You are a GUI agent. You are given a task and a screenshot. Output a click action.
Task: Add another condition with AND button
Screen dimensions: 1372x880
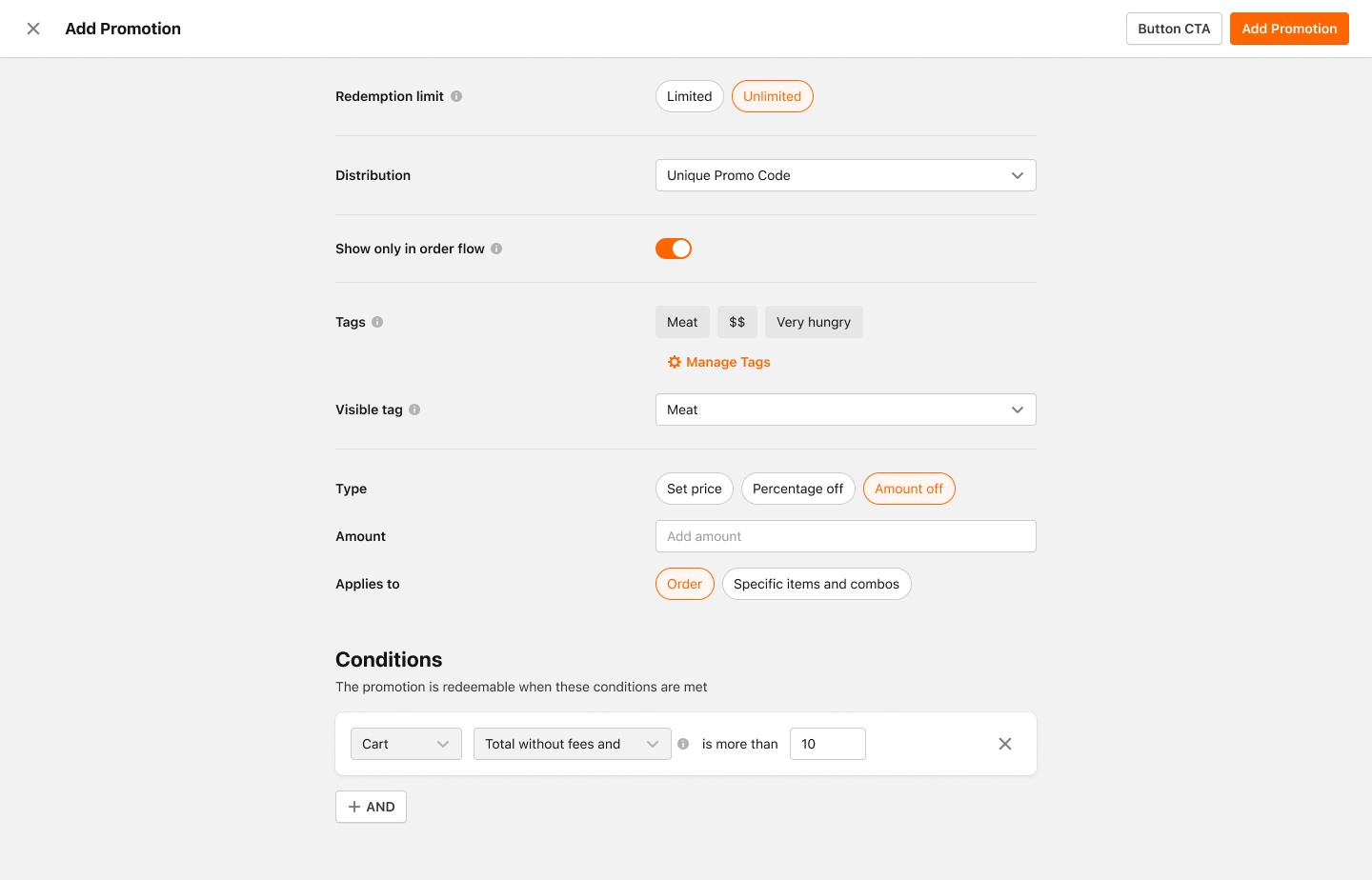coord(371,807)
